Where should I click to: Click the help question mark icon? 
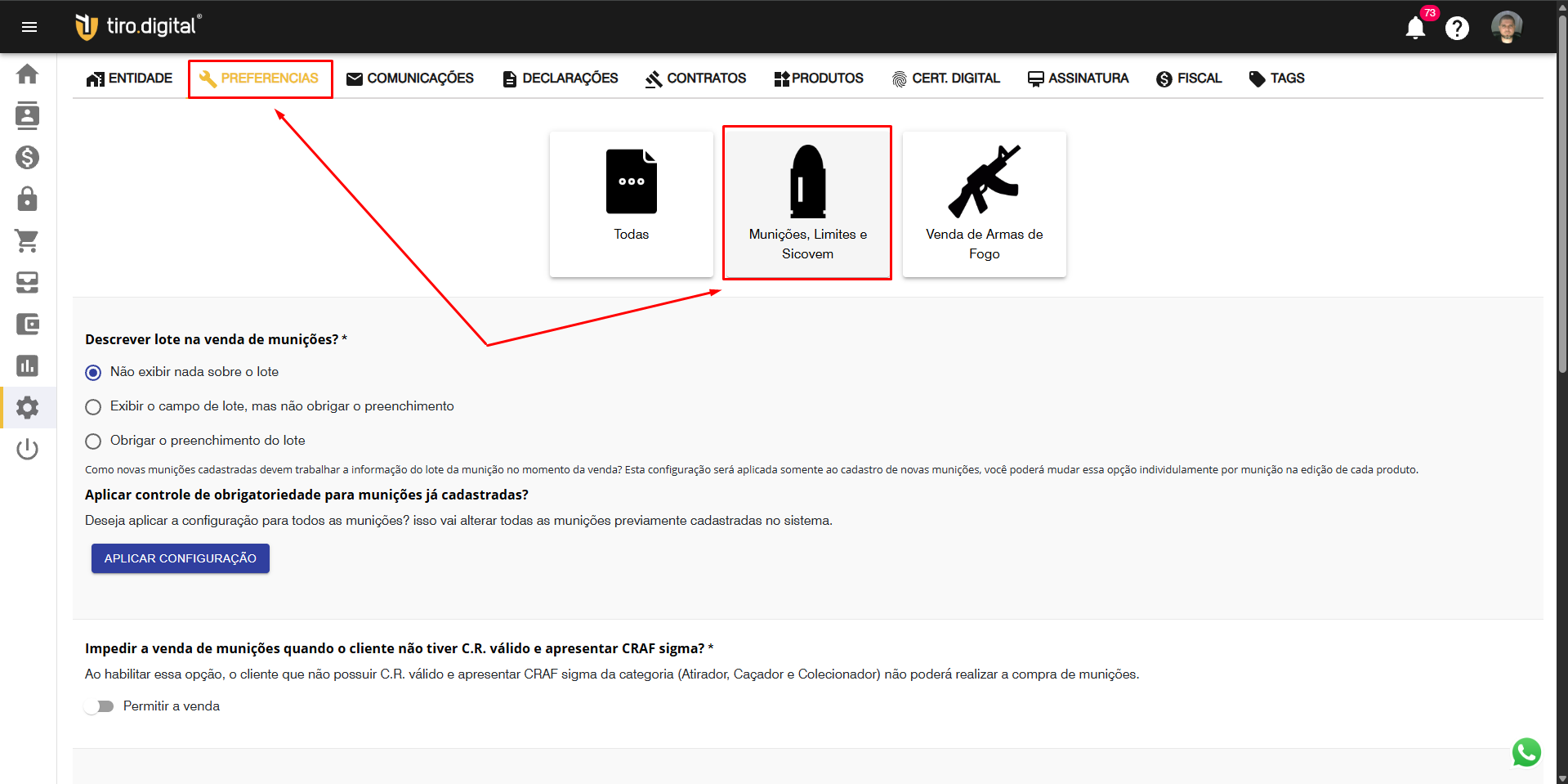(x=1457, y=29)
